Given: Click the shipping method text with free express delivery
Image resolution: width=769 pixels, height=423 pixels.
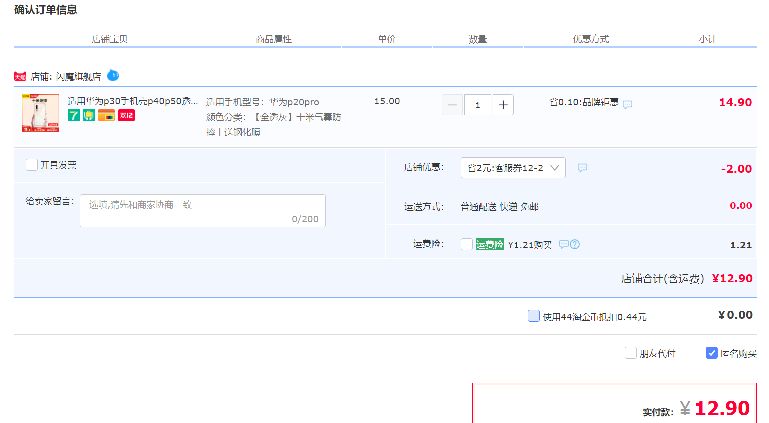Looking at the screenshot, I should pyautogui.click(x=499, y=207).
